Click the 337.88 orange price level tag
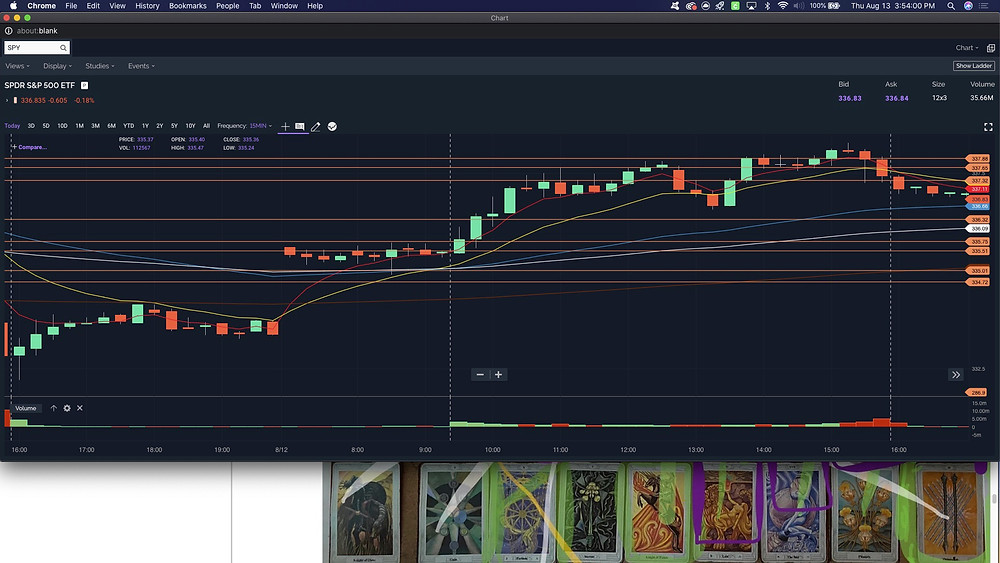1000x563 pixels. (x=978, y=158)
